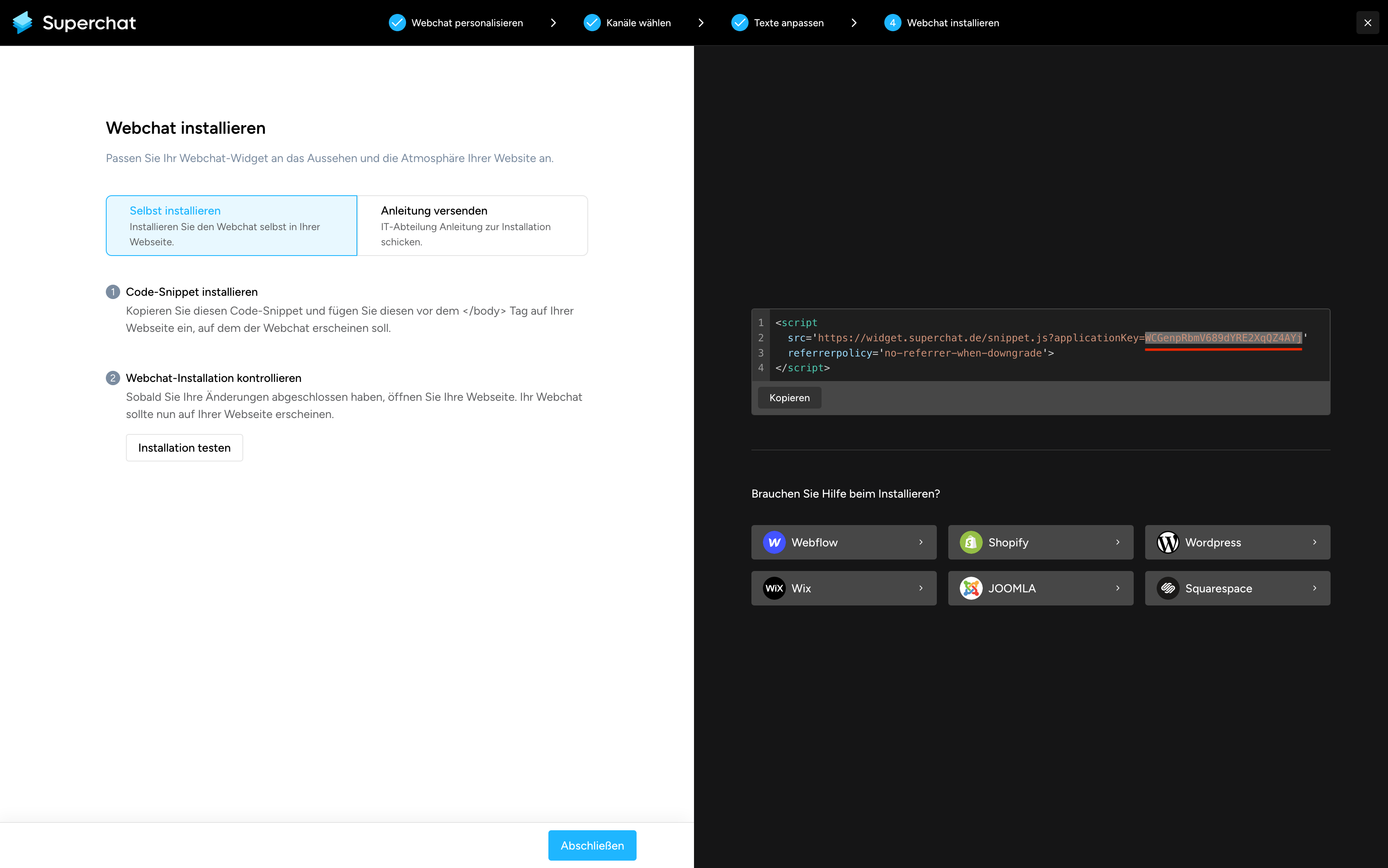Click the Wix logo icon
Screen dimensions: 1388x868
pyautogui.click(x=774, y=588)
